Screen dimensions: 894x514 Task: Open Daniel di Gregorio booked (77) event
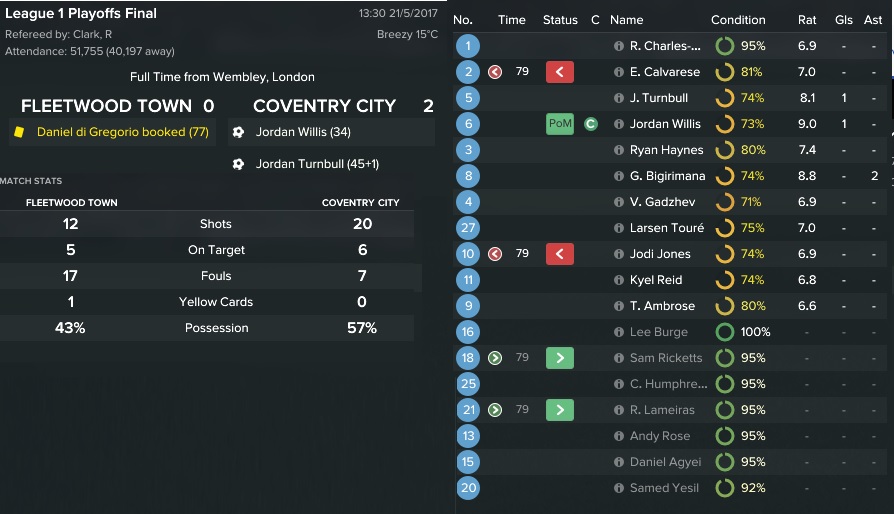122,132
